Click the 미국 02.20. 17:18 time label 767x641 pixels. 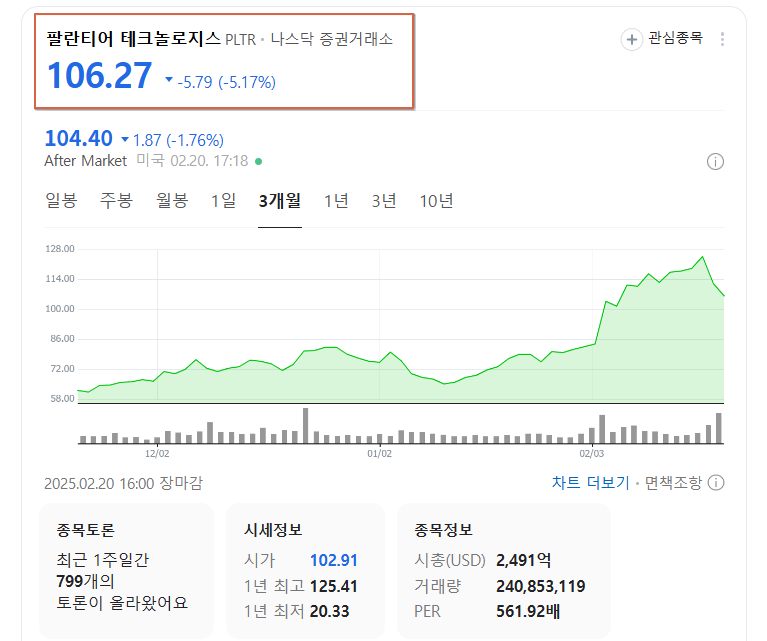[x=192, y=160]
